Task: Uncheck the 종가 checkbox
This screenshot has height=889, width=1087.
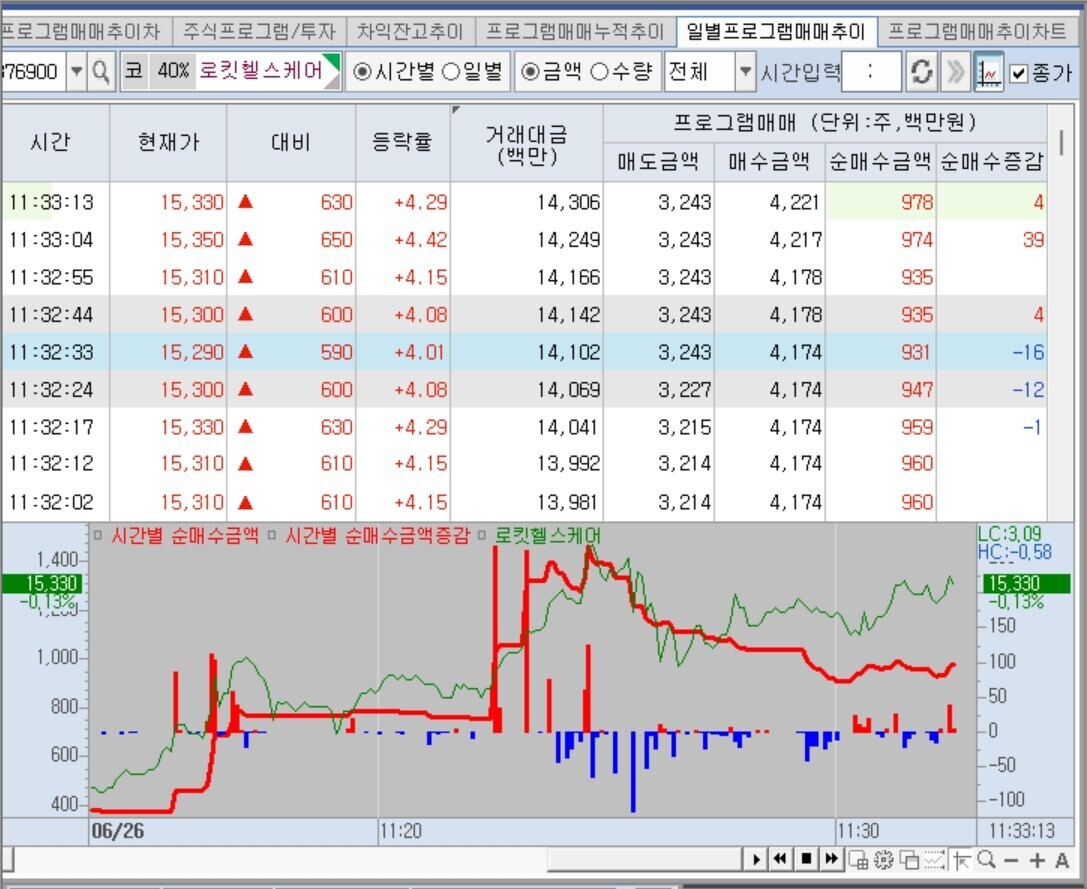Action: click(x=1018, y=72)
